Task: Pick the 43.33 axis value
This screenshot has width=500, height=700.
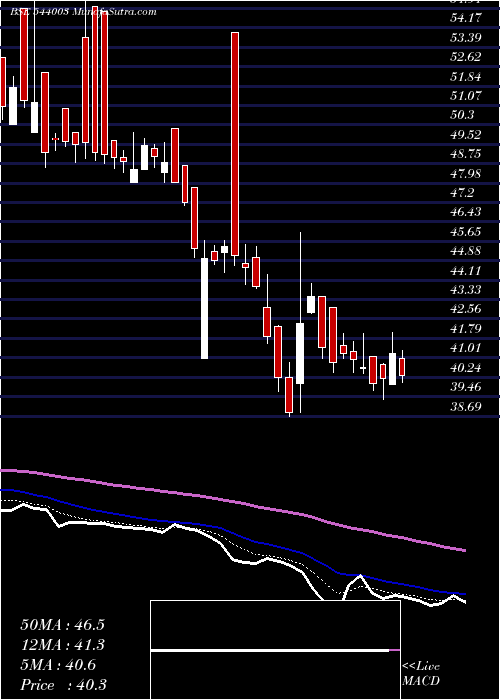Action: point(466,290)
